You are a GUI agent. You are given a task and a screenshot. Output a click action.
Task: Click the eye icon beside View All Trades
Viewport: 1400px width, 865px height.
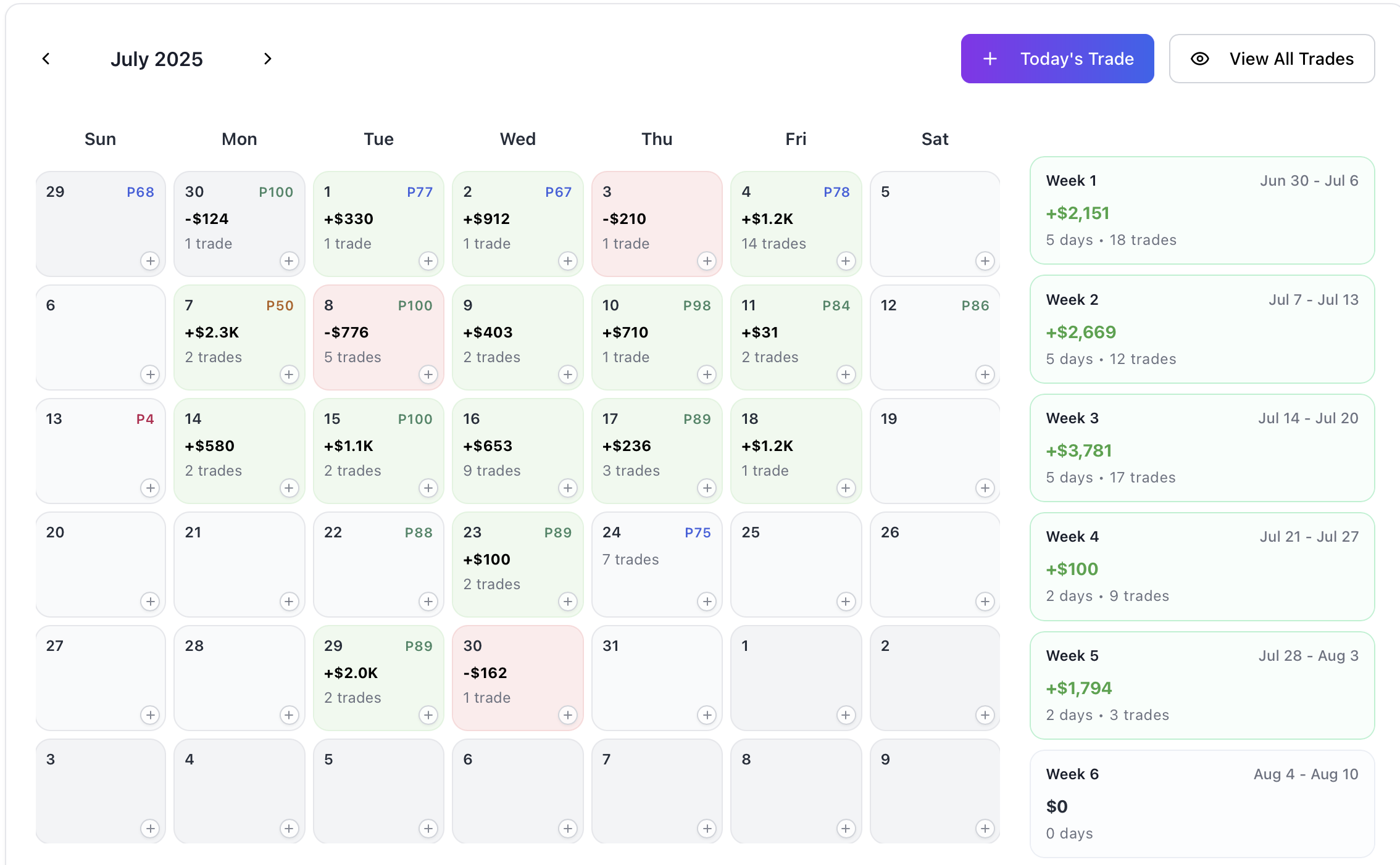click(1199, 58)
